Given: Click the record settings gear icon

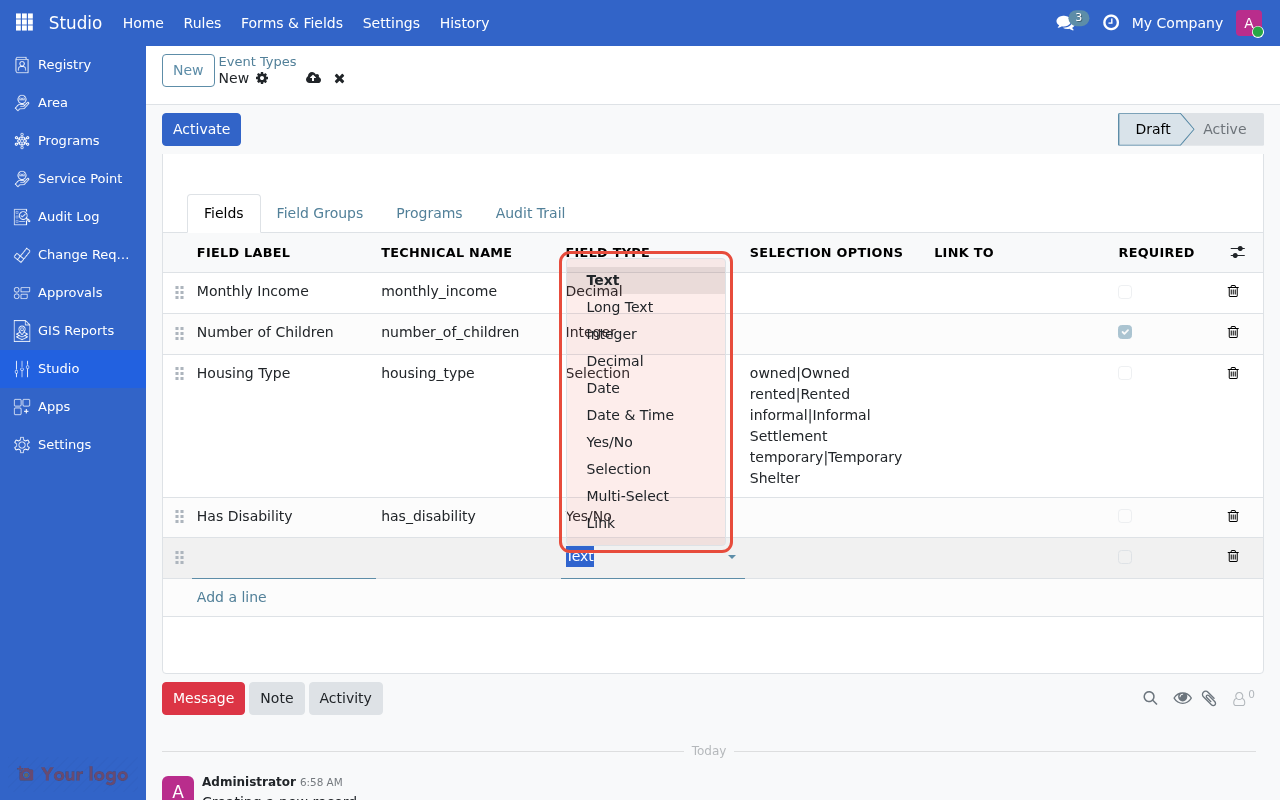Looking at the screenshot, I should tap(261, 78).
